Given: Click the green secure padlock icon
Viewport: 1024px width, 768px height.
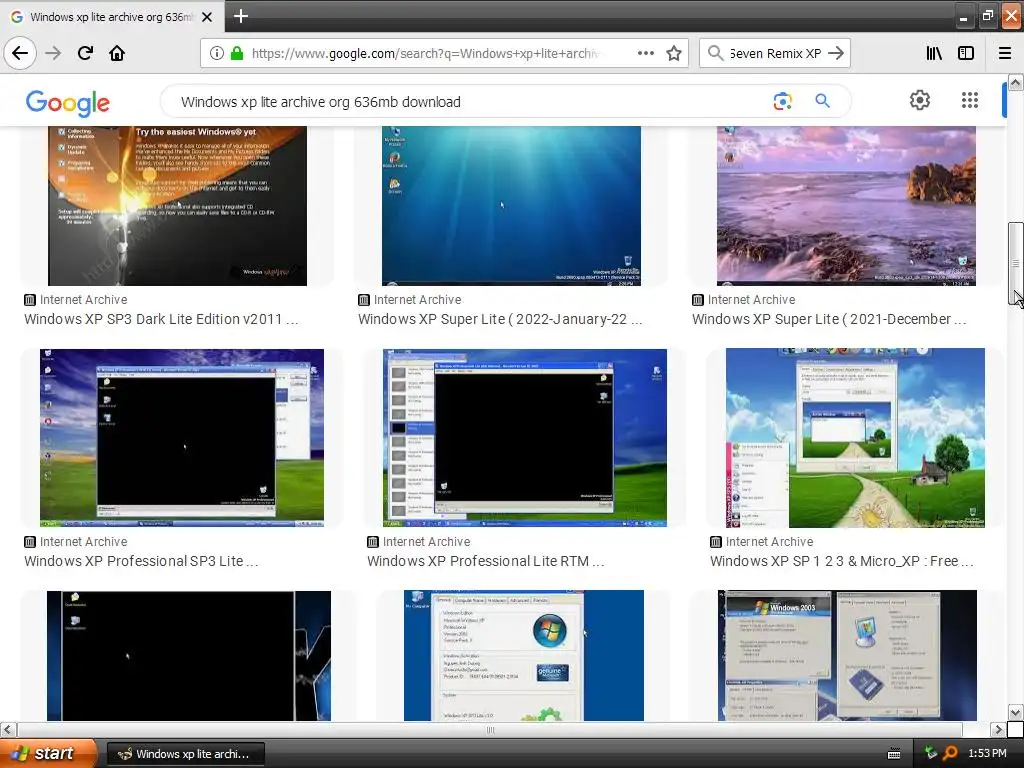Looking at the screenshot, I should click(237, 53).
